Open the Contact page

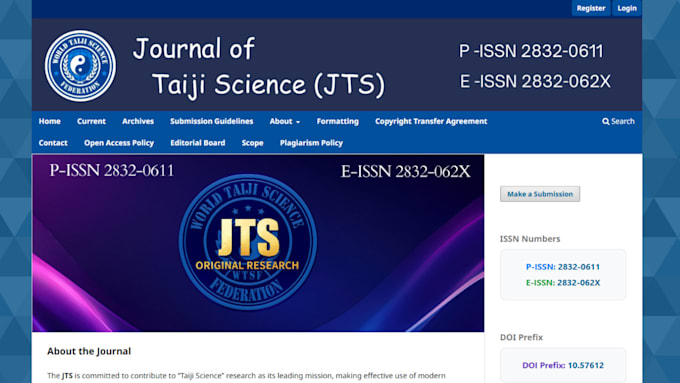coord(53,143)
